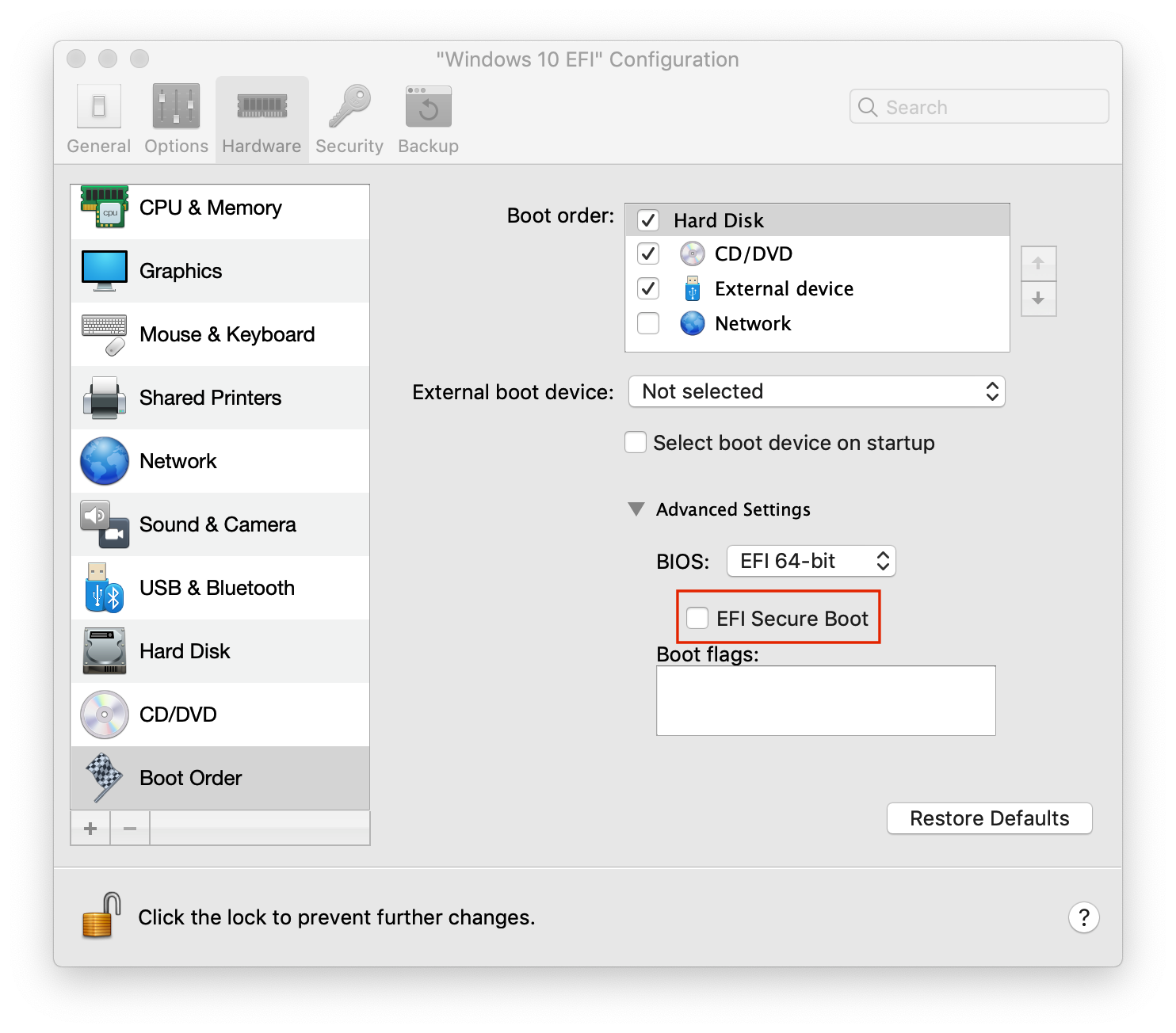Switch to the Options tab
1176x1033 pixels.
click(x=176, y=120)
